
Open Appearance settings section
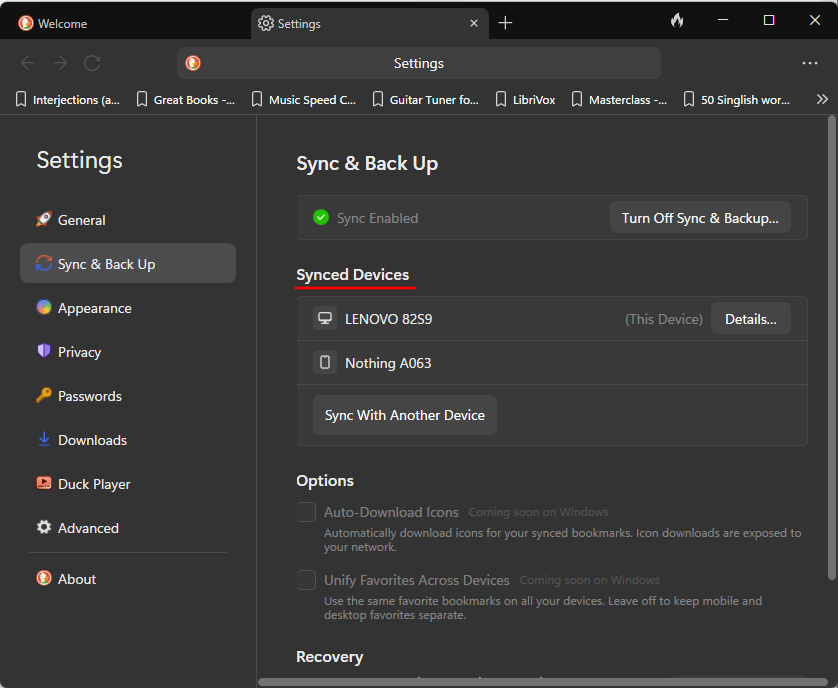click(128, 308)
